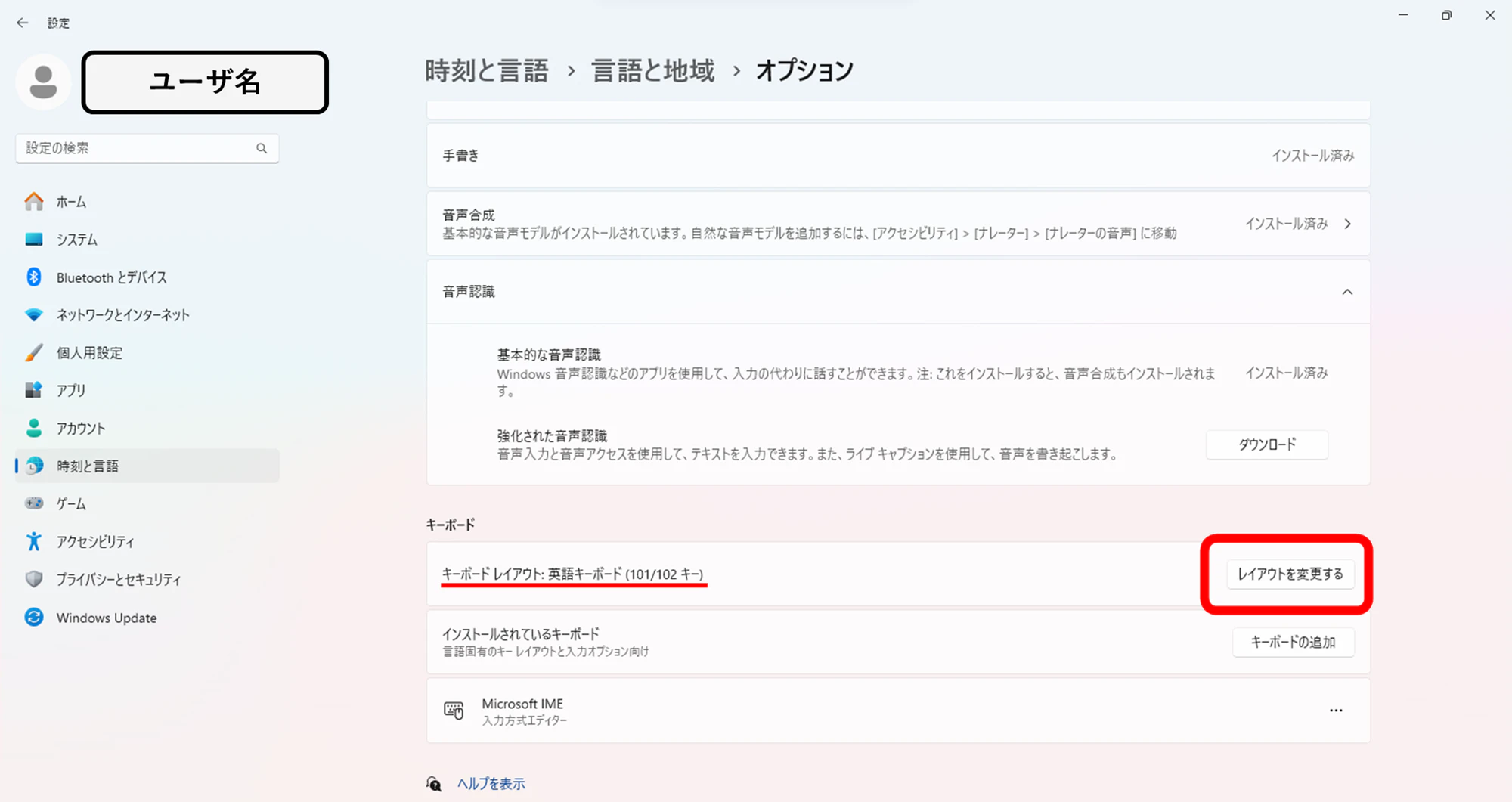1512x802 pixels.
Task: Open Microsoft IME three-dot options menu
Action: [1336, 711]
